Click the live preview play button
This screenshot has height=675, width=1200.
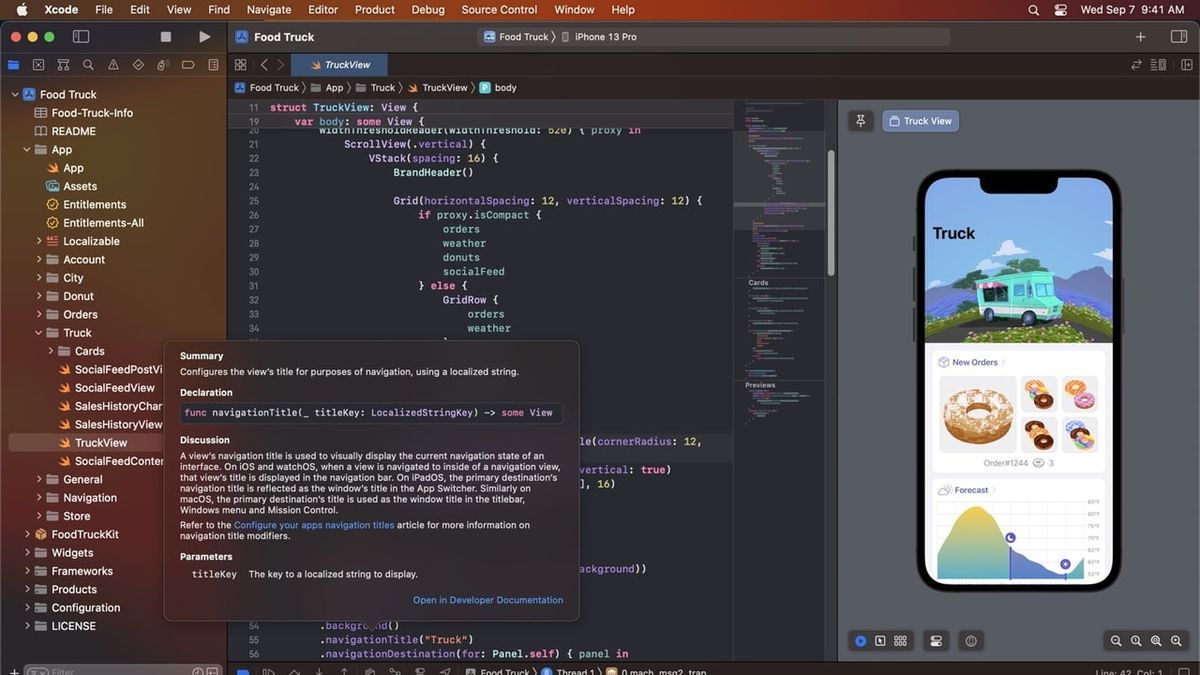(860, 641)
